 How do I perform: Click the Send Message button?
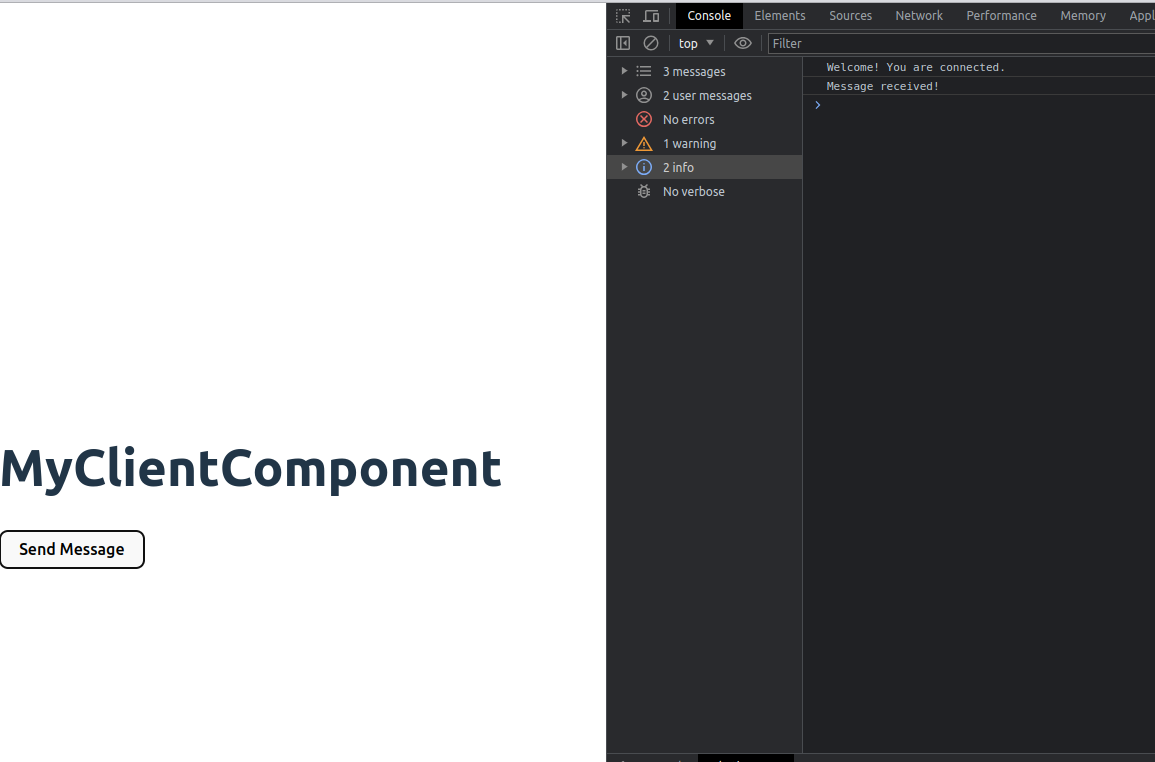(72, 550)
